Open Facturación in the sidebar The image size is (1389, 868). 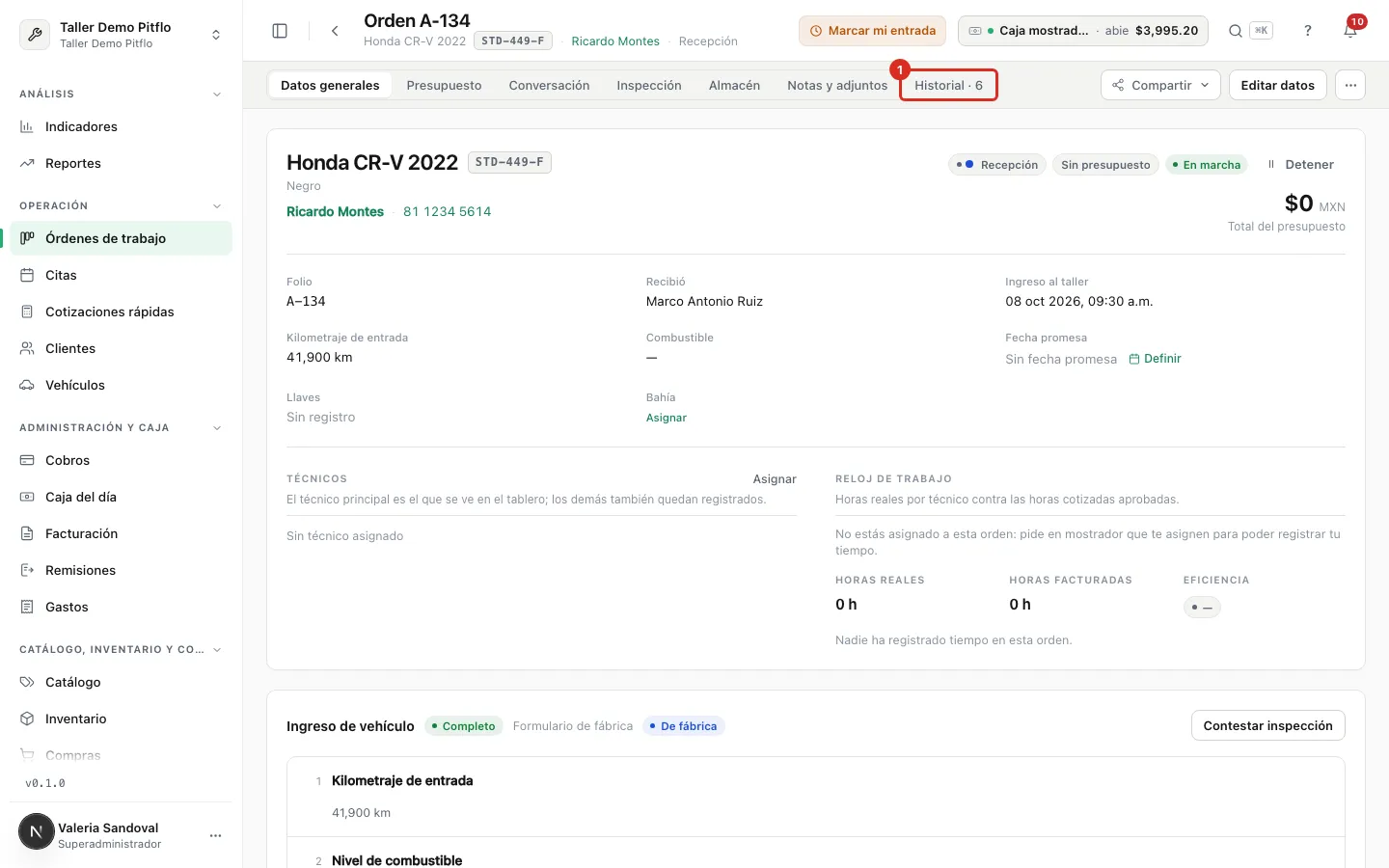point(121,533)
